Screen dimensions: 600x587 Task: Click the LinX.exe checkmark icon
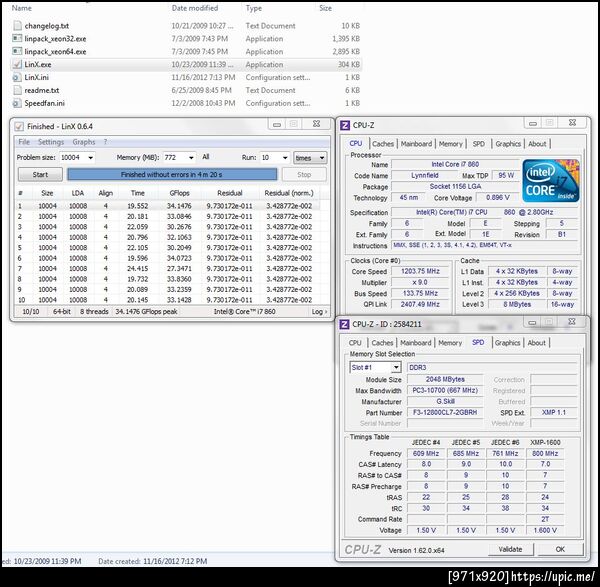17,64
